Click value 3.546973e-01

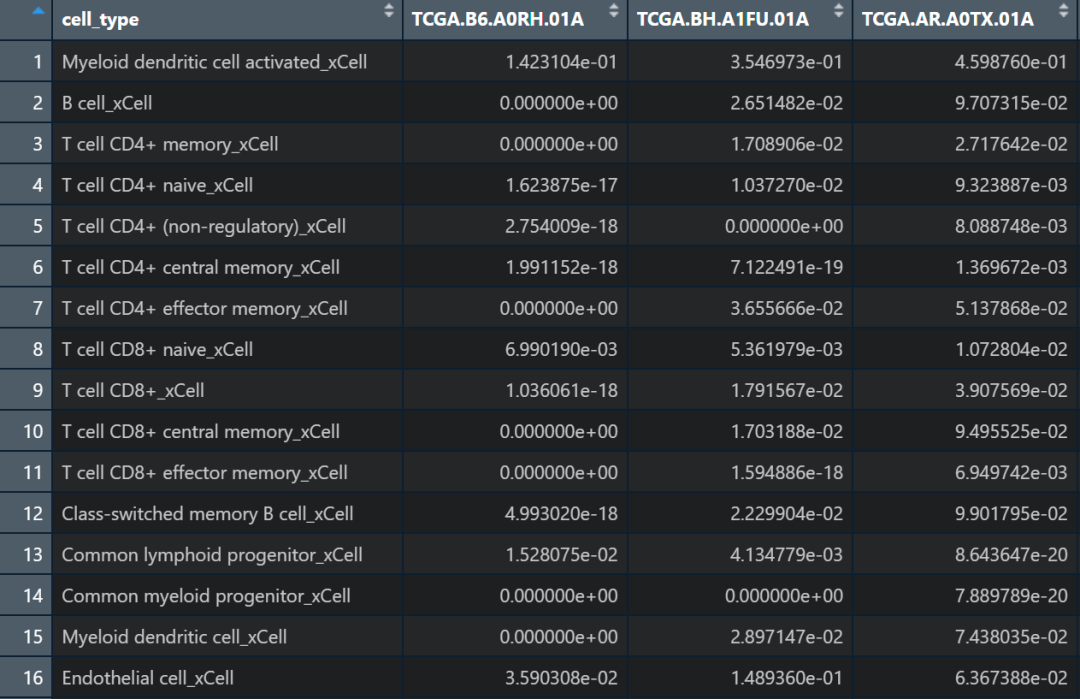787,62
